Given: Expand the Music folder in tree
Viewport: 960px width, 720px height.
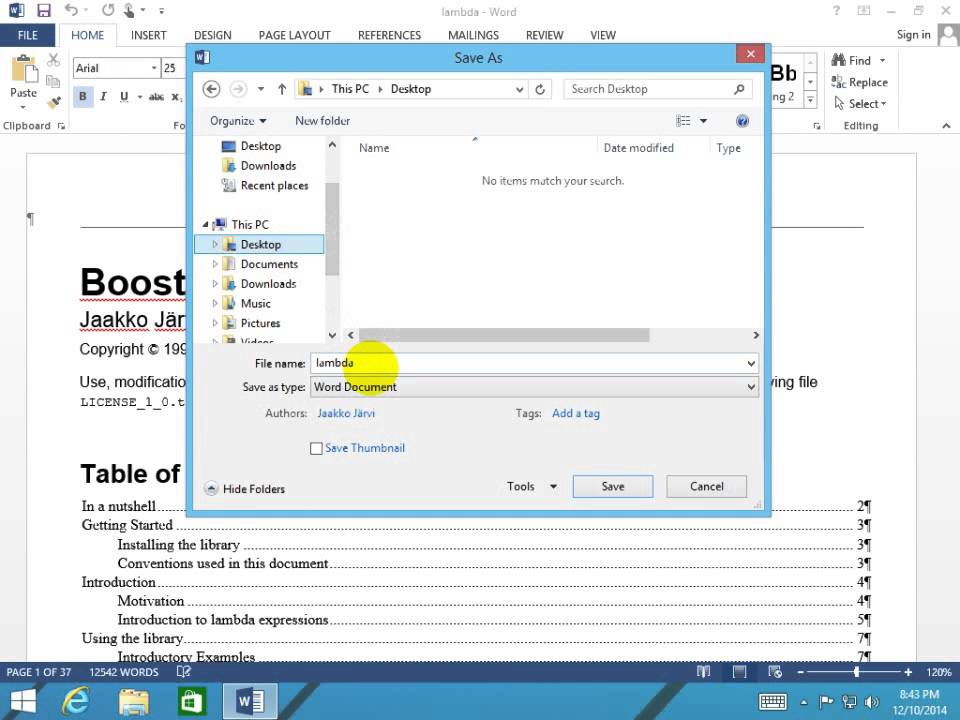Looking at the screenshot, I should (215, 303).
